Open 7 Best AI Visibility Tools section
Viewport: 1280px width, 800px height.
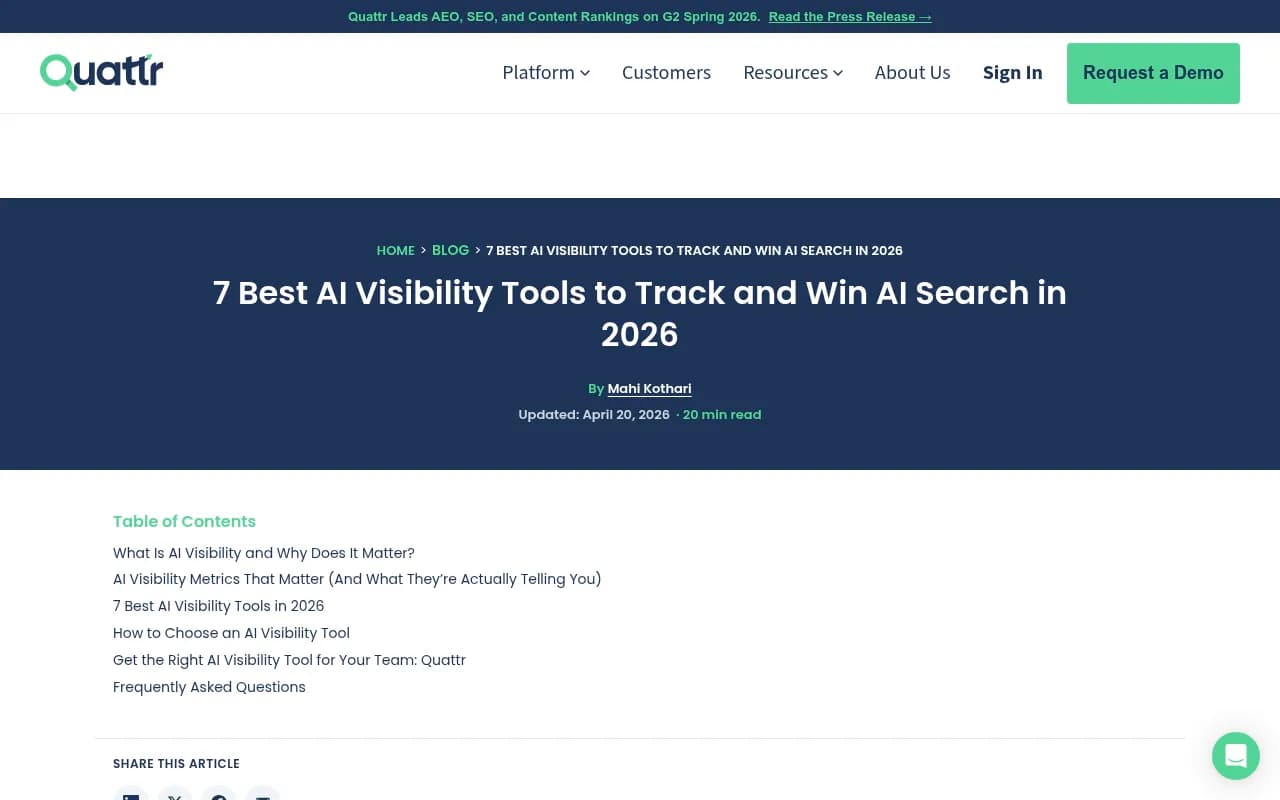(x=218, y=606)
